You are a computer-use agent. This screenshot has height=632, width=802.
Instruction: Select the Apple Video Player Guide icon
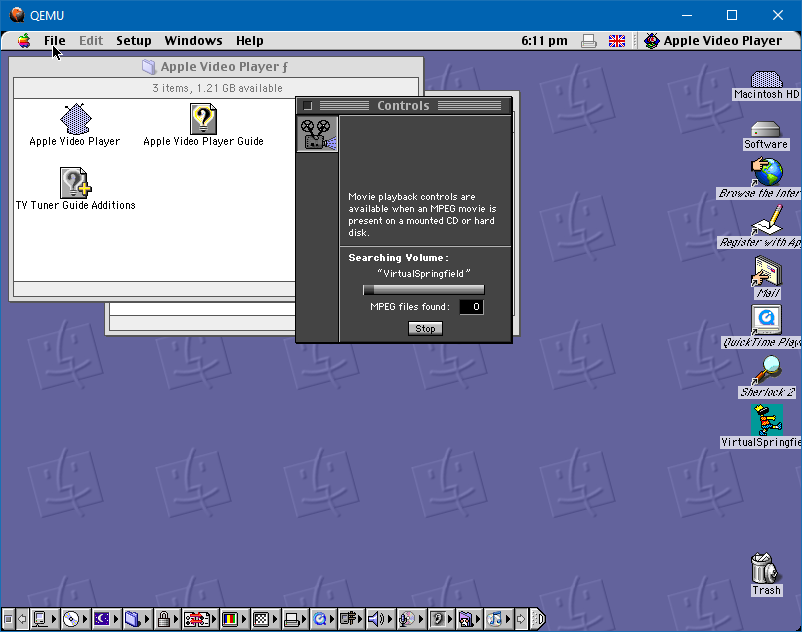pyautogui.click(x=203, y=120)
